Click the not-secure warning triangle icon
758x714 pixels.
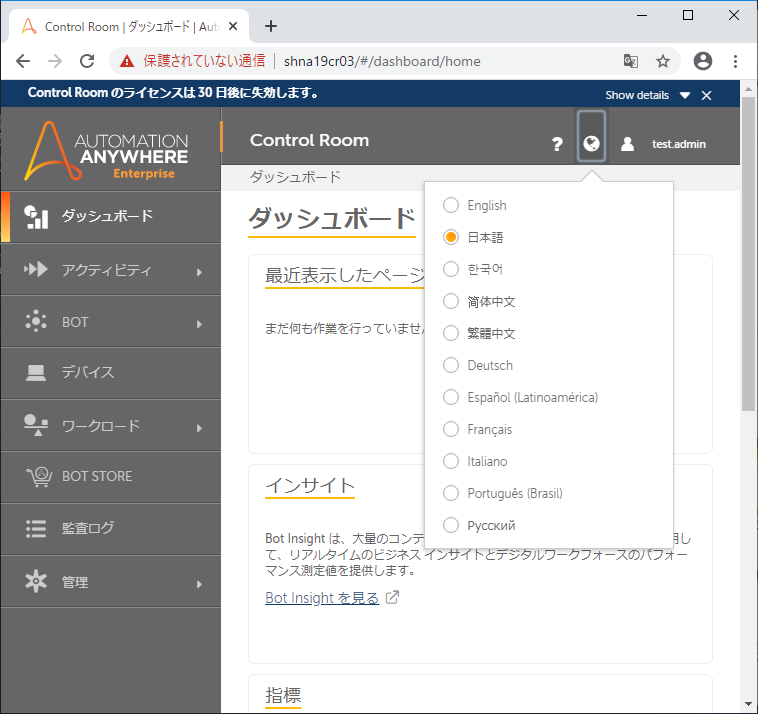tap(127, 61)
